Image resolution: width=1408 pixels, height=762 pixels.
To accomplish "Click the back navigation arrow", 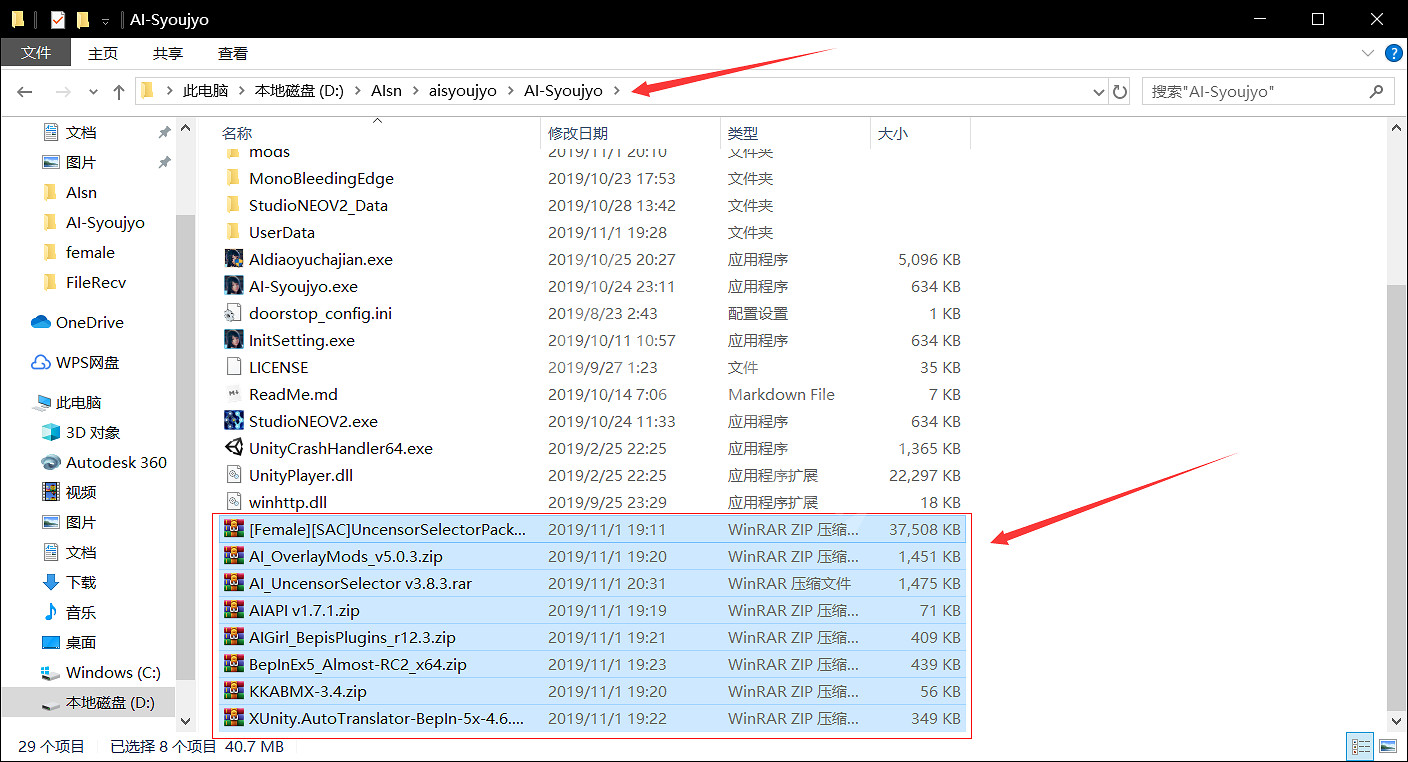I will click(25, 91).
